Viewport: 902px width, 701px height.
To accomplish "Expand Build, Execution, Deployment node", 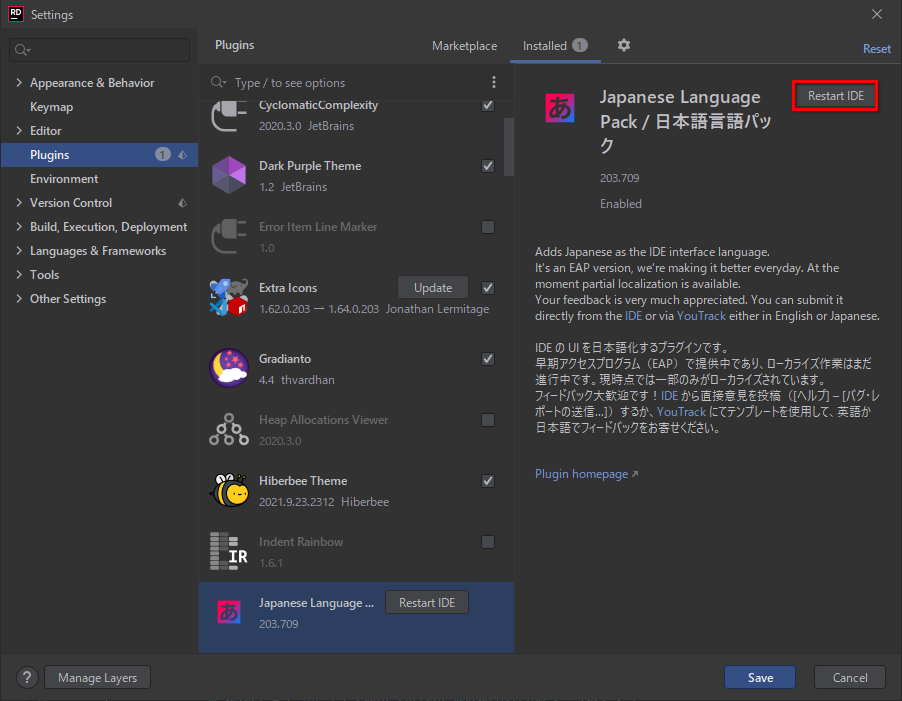I will coord(18,227).
